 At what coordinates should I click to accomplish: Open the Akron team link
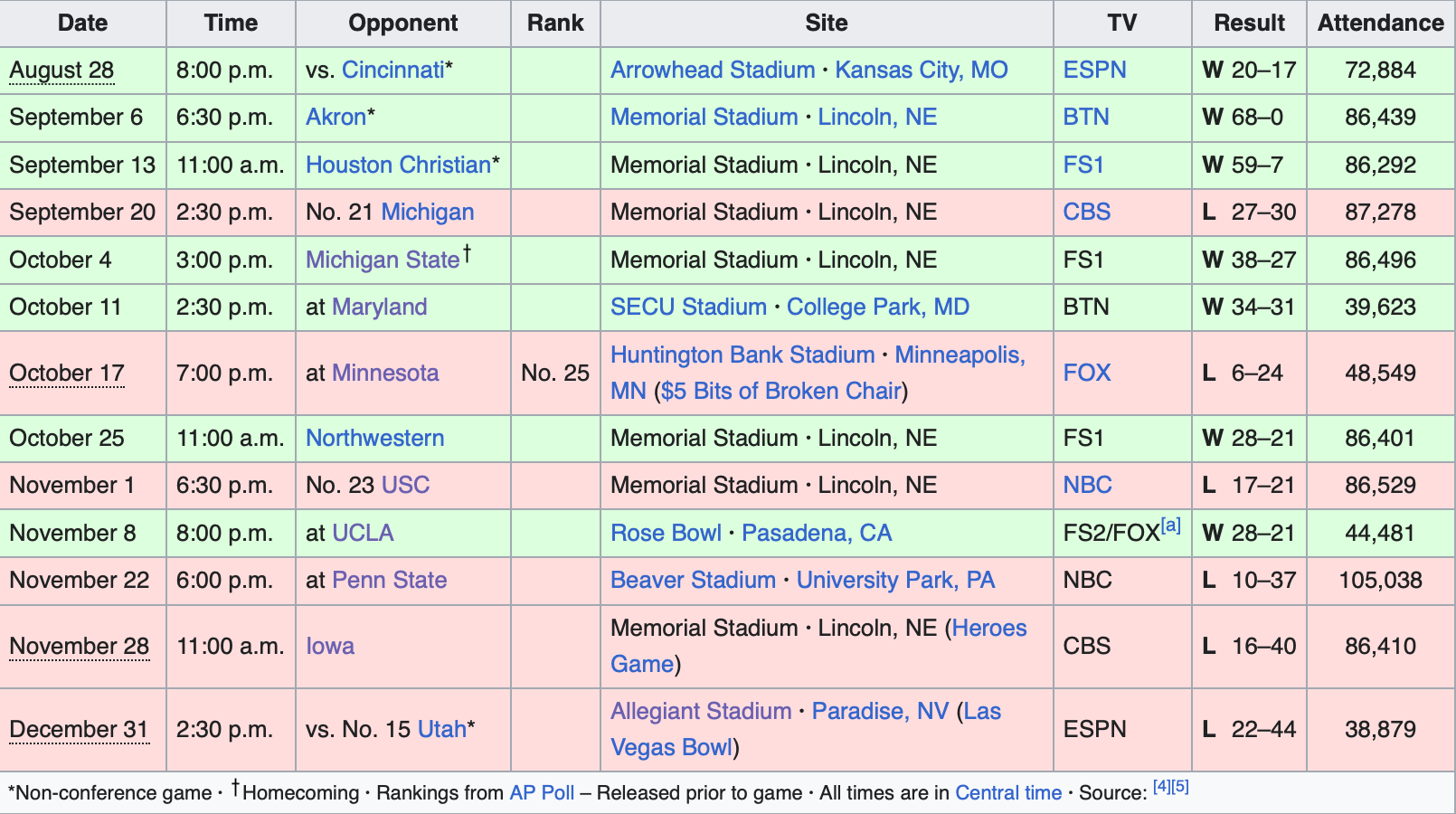(x=336, y=118)
